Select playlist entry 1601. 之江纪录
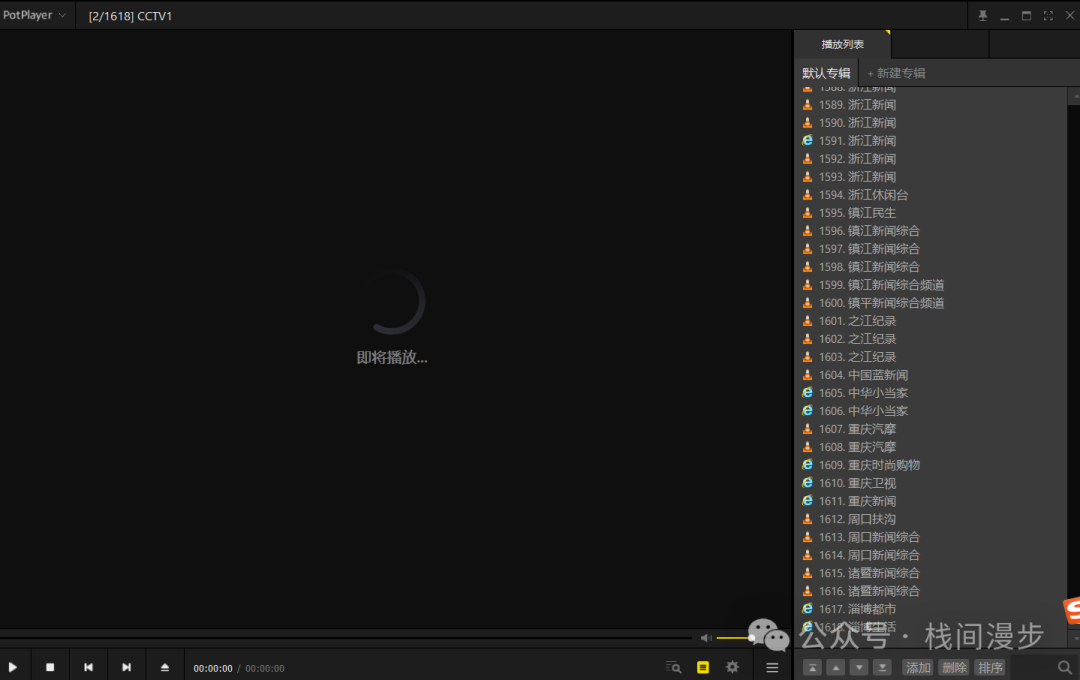 pyautogui.click(x=931, y=321)
